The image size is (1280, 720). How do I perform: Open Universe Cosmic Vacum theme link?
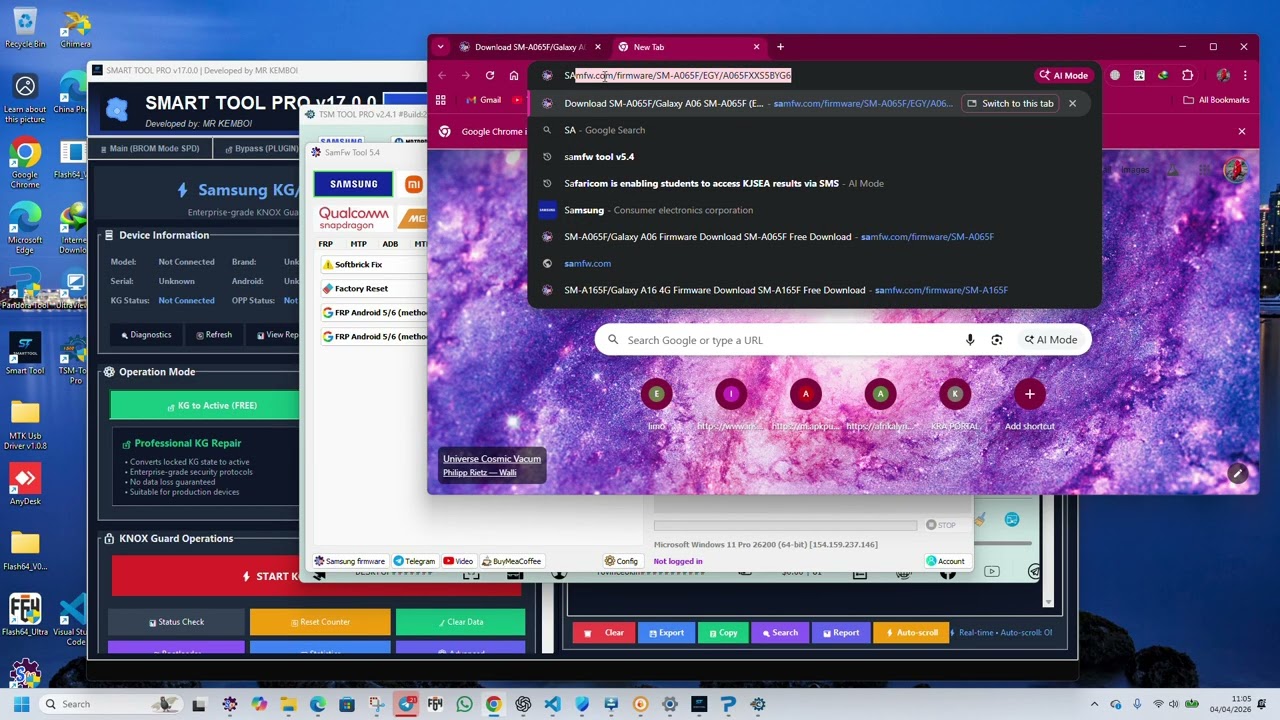pos(492,459)
